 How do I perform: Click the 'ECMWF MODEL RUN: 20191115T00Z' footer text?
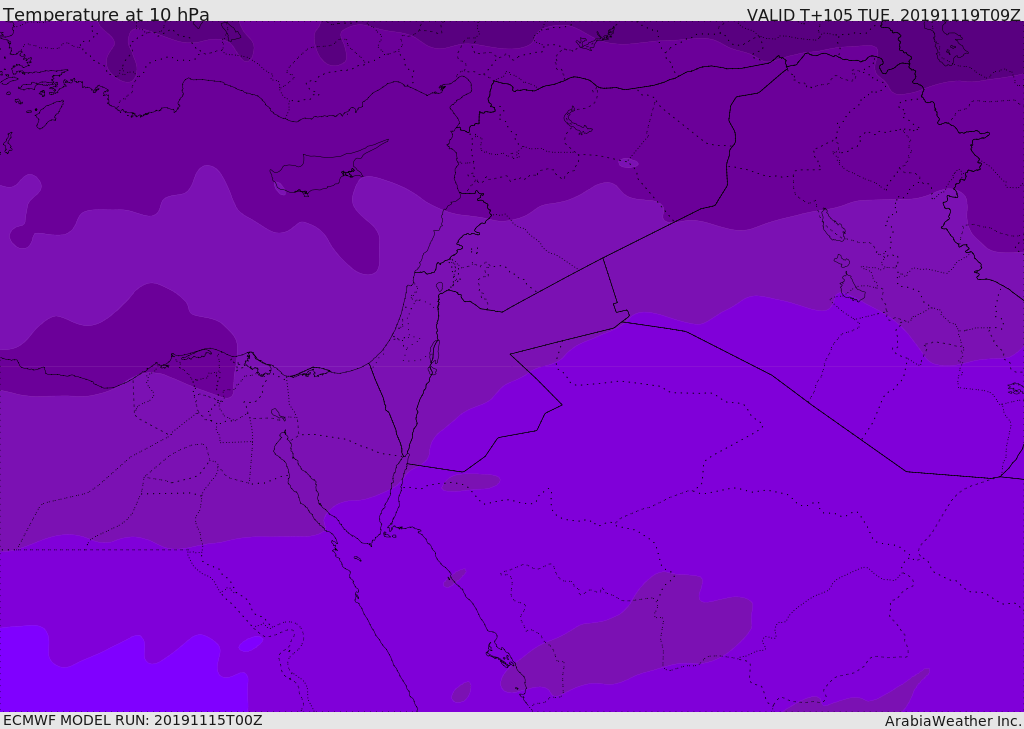click(133, 720)
